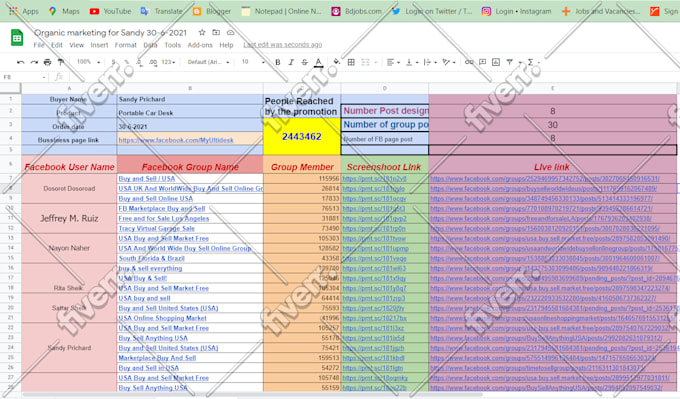The height and width of the screenshot is (399, 680).
Task: Open 'South Florida & Brazil' group link
Action: click(x=151, y=258)
